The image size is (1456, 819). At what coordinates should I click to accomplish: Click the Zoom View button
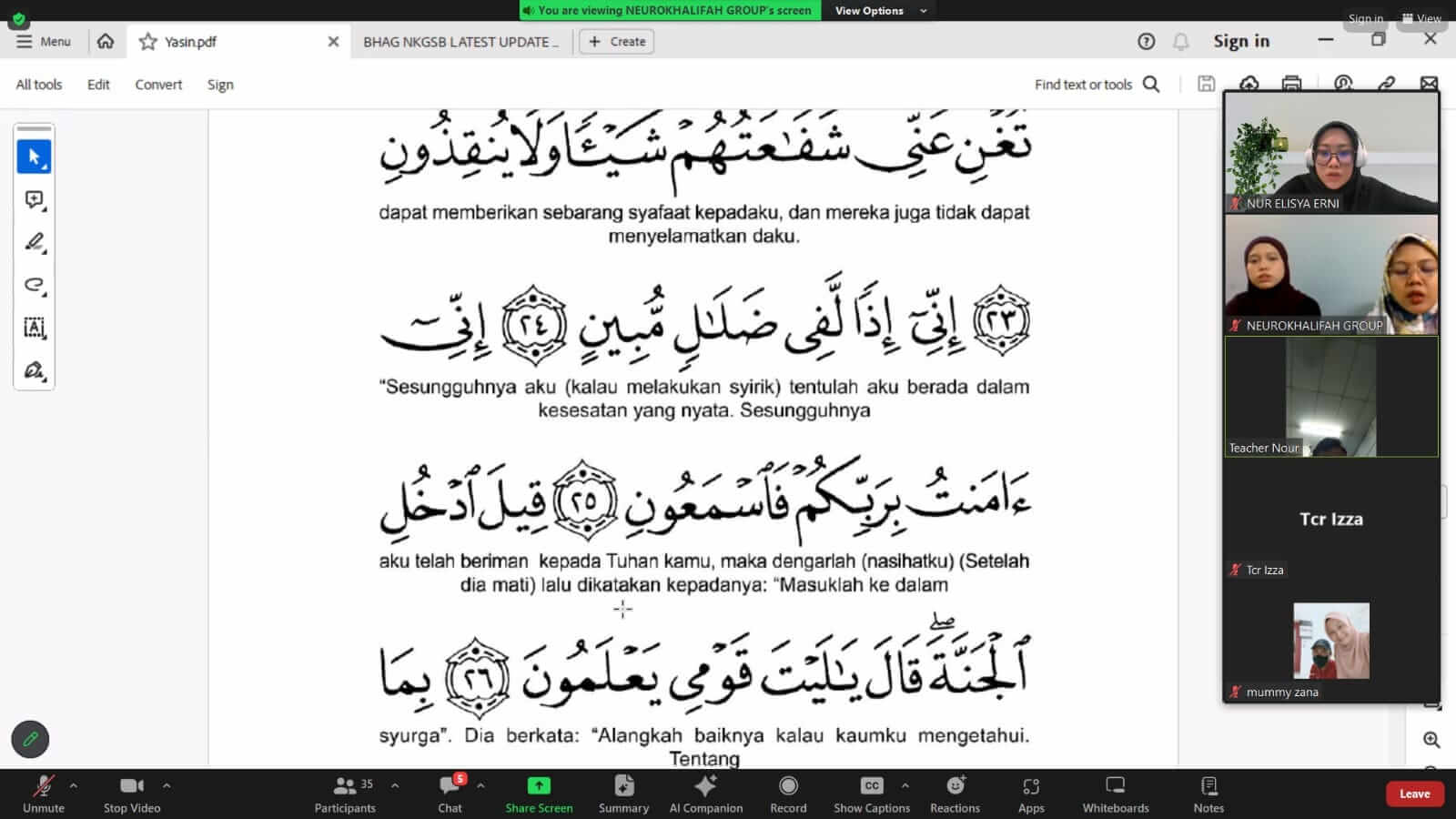pyautogui.click(x=1421, y=18)
